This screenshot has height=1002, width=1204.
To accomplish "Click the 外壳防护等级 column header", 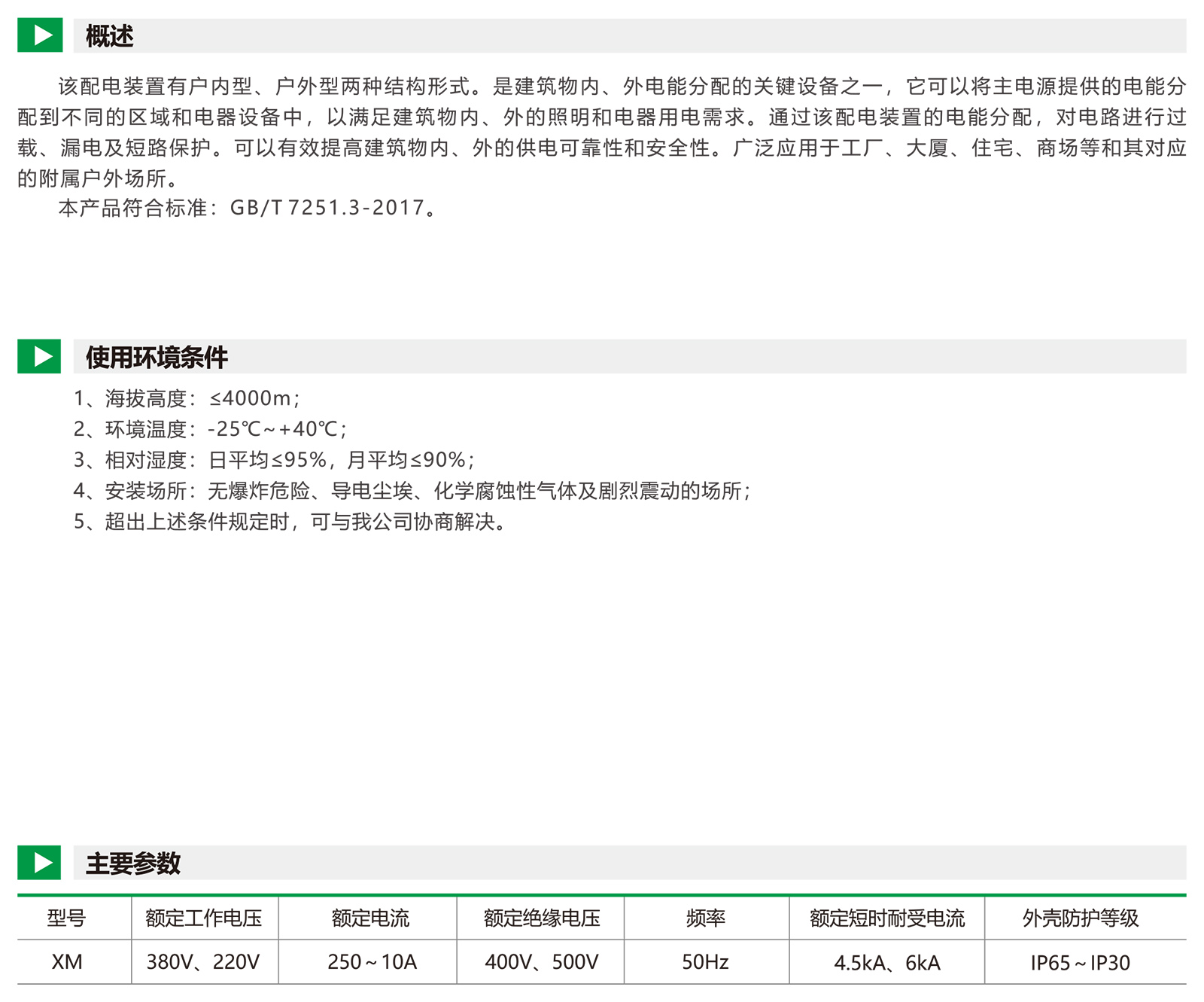I will pyautogui.click(x=1081, y=918).
